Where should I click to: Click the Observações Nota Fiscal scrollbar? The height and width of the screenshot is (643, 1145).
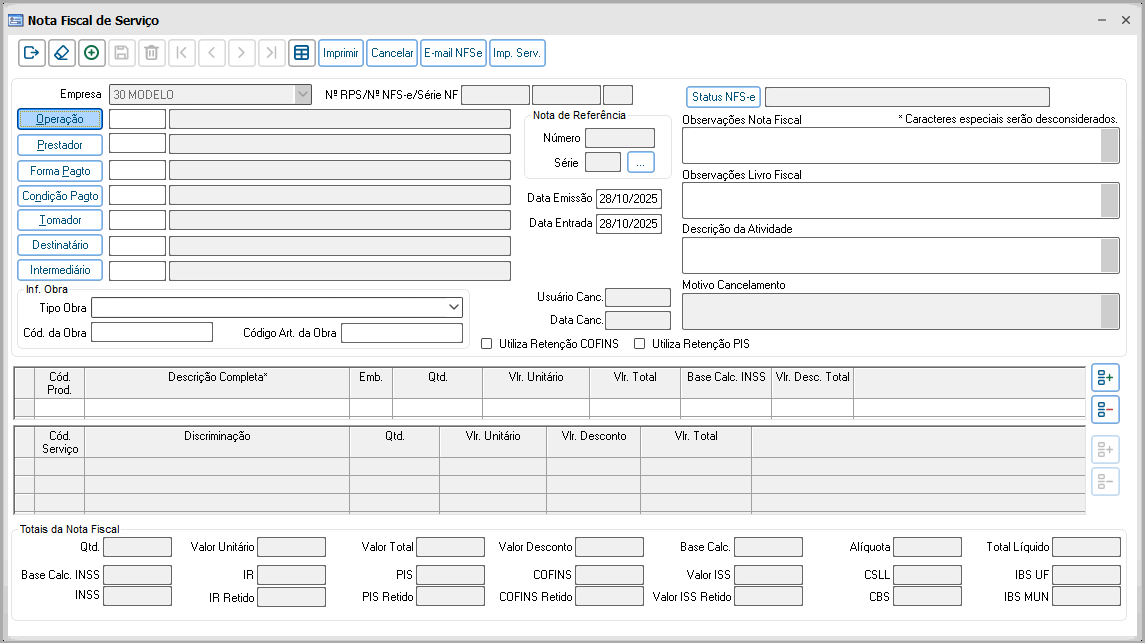[x=1109, y=146]
